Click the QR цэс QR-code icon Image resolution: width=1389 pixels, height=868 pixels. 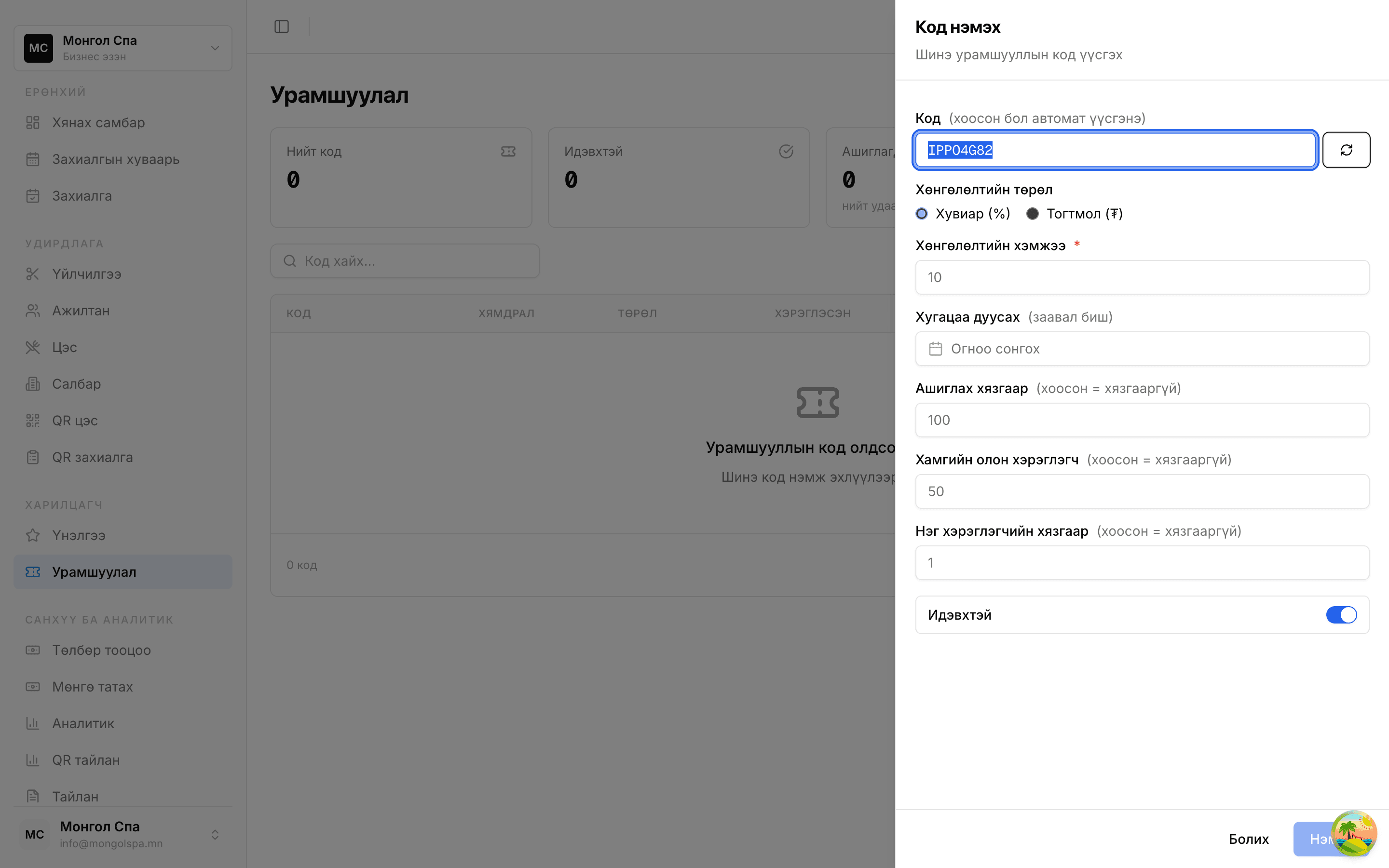click(x=33, y=421)
